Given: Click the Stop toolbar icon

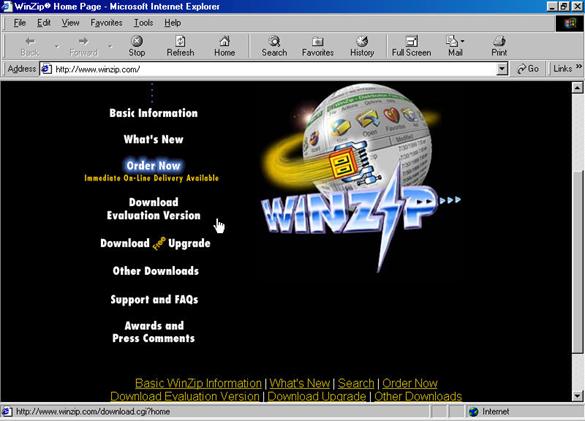Looking at the screenshot, I should point(137,46).
